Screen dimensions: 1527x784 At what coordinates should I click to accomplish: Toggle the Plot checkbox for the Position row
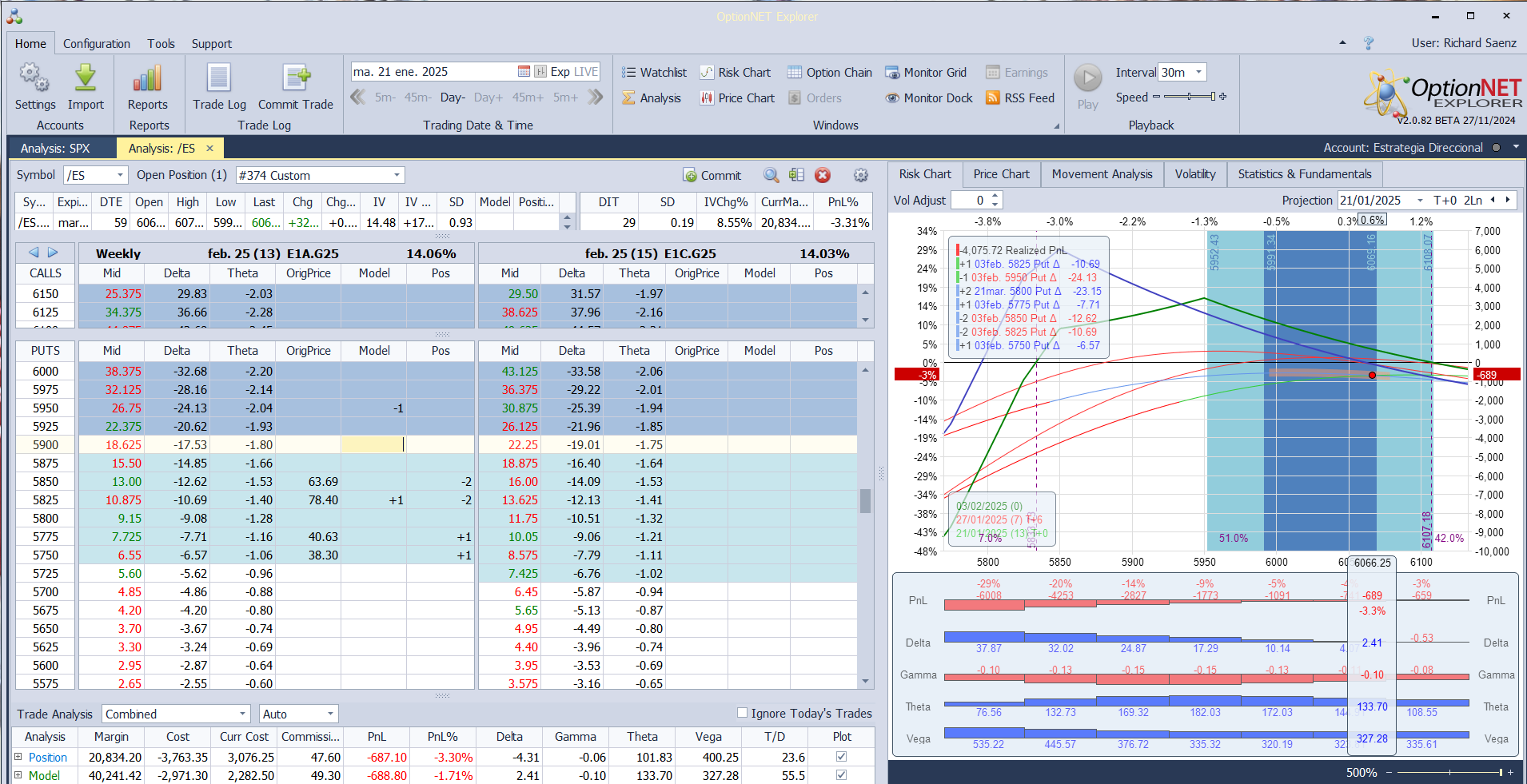click(841, 756)
